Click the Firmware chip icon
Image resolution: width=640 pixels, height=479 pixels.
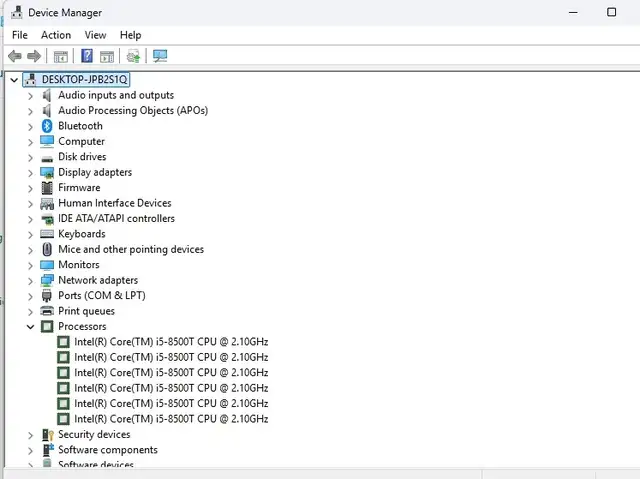47,188
